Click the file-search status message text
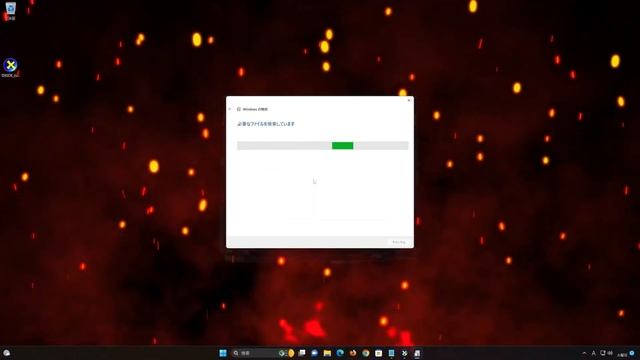640x360 pixels. click(x=266, y=124)
